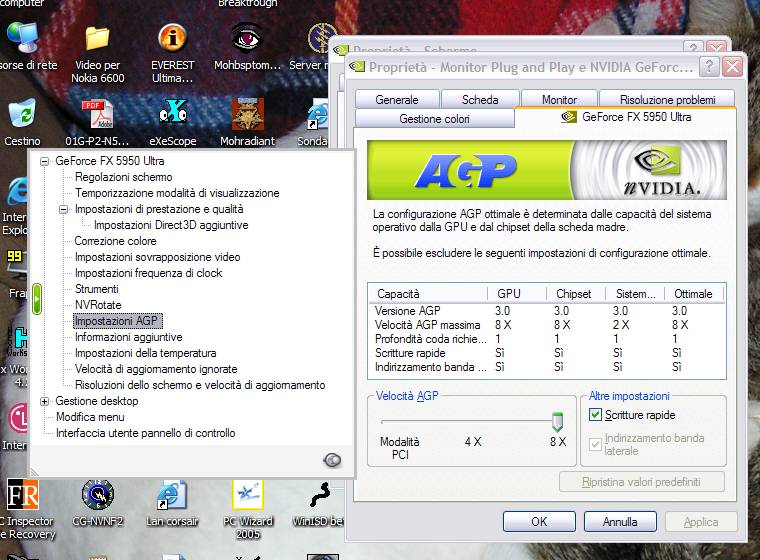
Task: Click the Ottimale column header
Action: 694,294
